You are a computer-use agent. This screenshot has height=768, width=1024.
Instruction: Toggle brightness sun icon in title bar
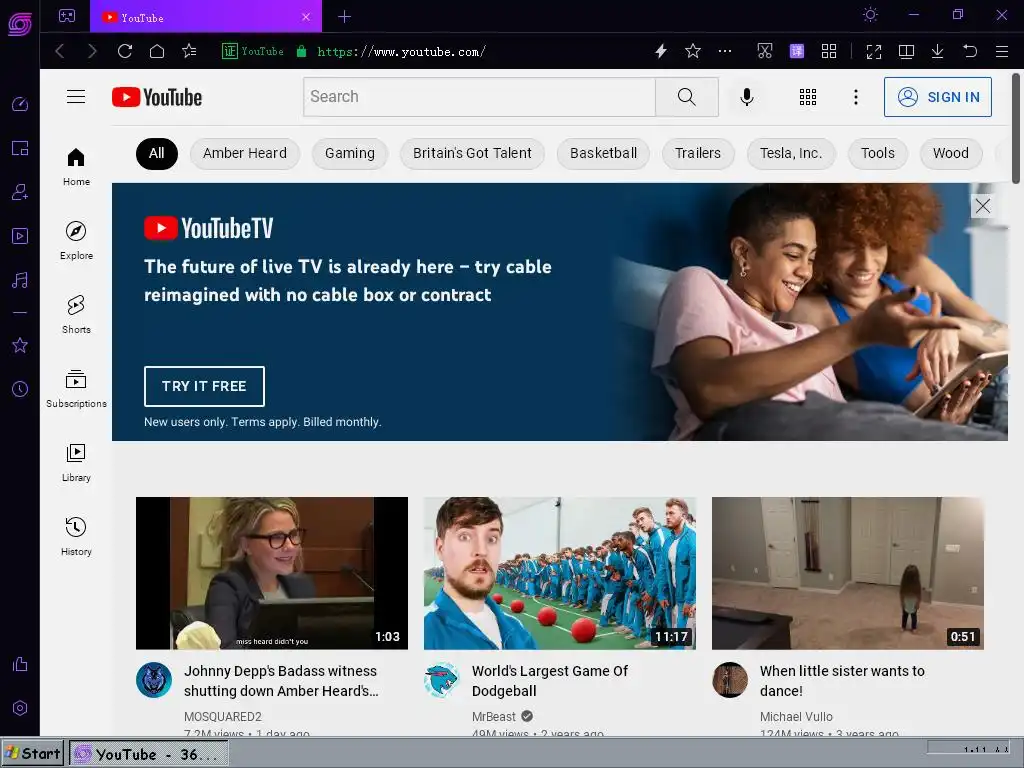[x=870, y=14]
